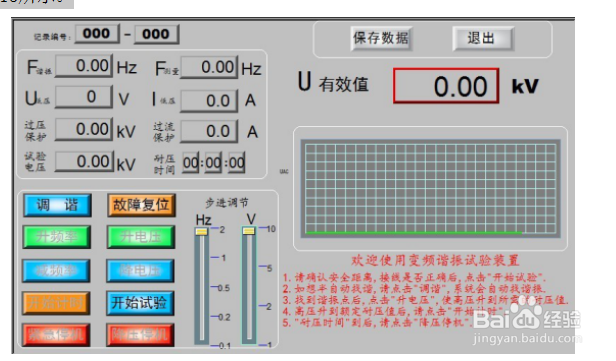The height and width of the screenshot is (361, 616).
Task: Edit the 过压保护 overvoltage protection kV field
Action: point(84,129)
